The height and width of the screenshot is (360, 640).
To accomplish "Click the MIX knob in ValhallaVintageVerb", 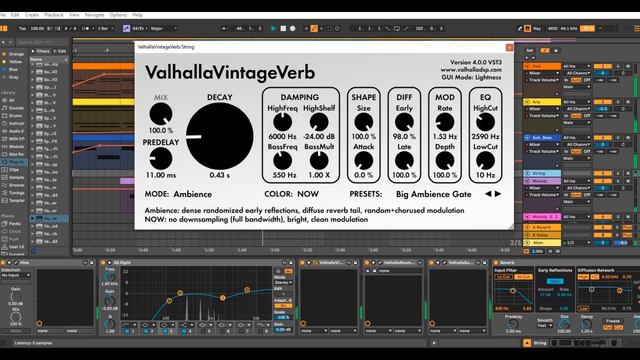I will tap(161, 114).
